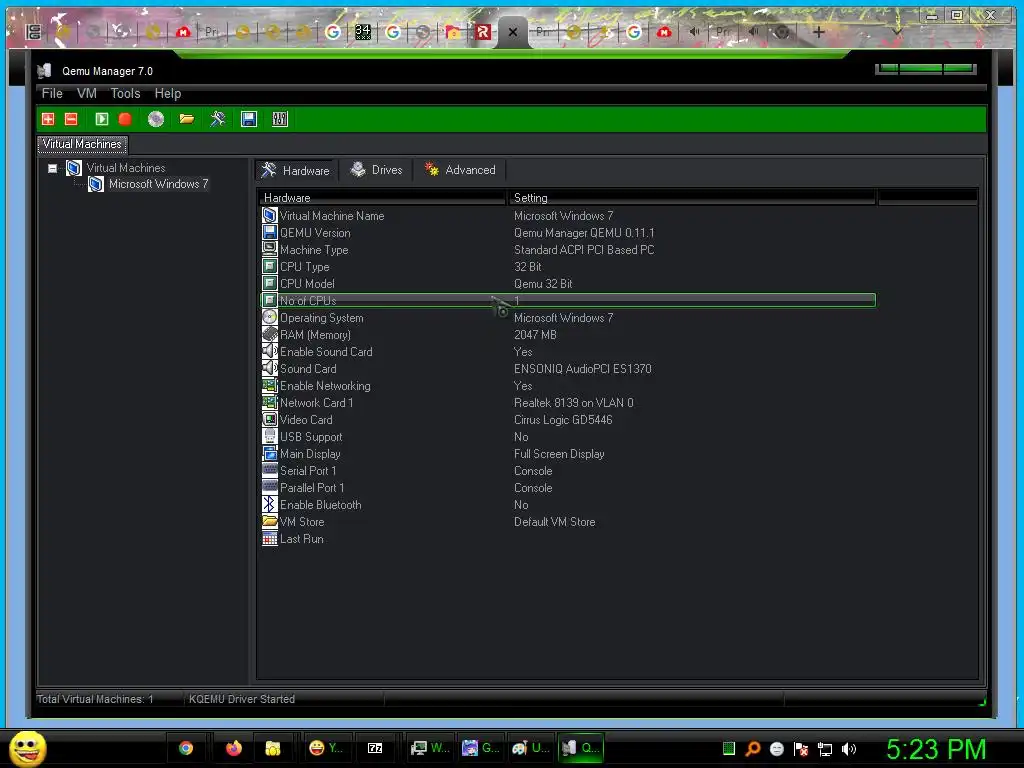1024x768 pixels.
Task: Click the red minus Delete VM toolbar icon
Action: pos(71,119)
